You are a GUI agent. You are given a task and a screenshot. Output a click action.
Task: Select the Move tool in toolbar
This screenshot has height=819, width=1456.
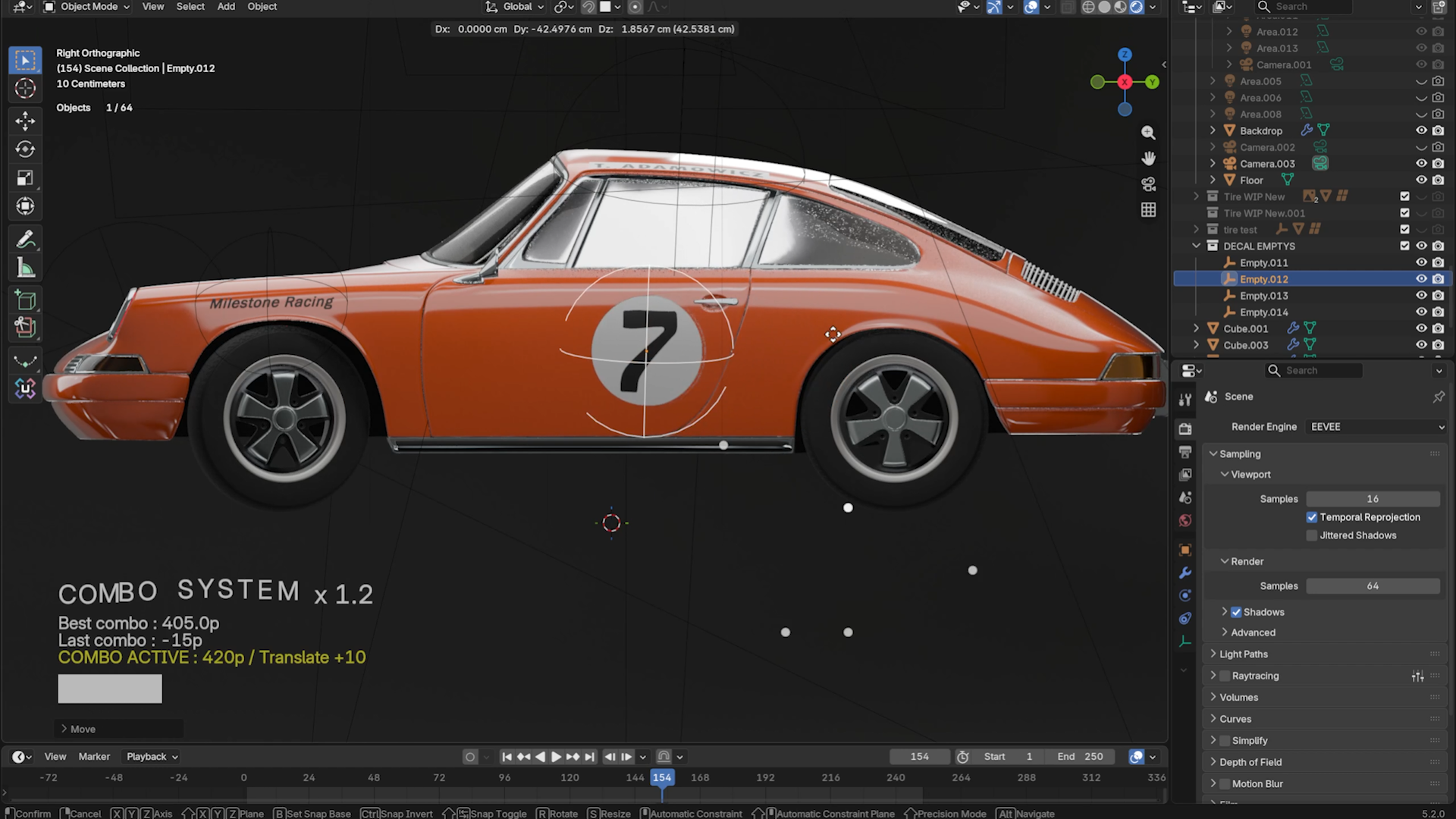click(x=25, y=121)
